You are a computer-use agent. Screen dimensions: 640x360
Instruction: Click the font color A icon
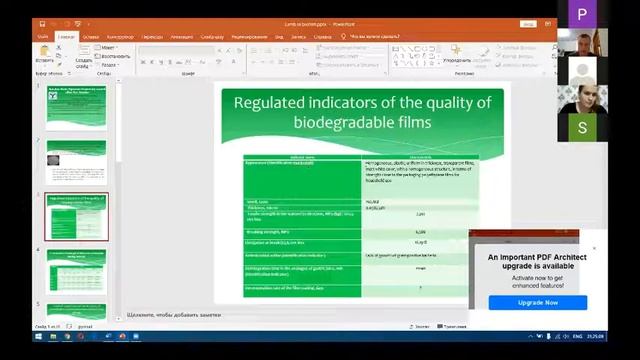point(234,62)
